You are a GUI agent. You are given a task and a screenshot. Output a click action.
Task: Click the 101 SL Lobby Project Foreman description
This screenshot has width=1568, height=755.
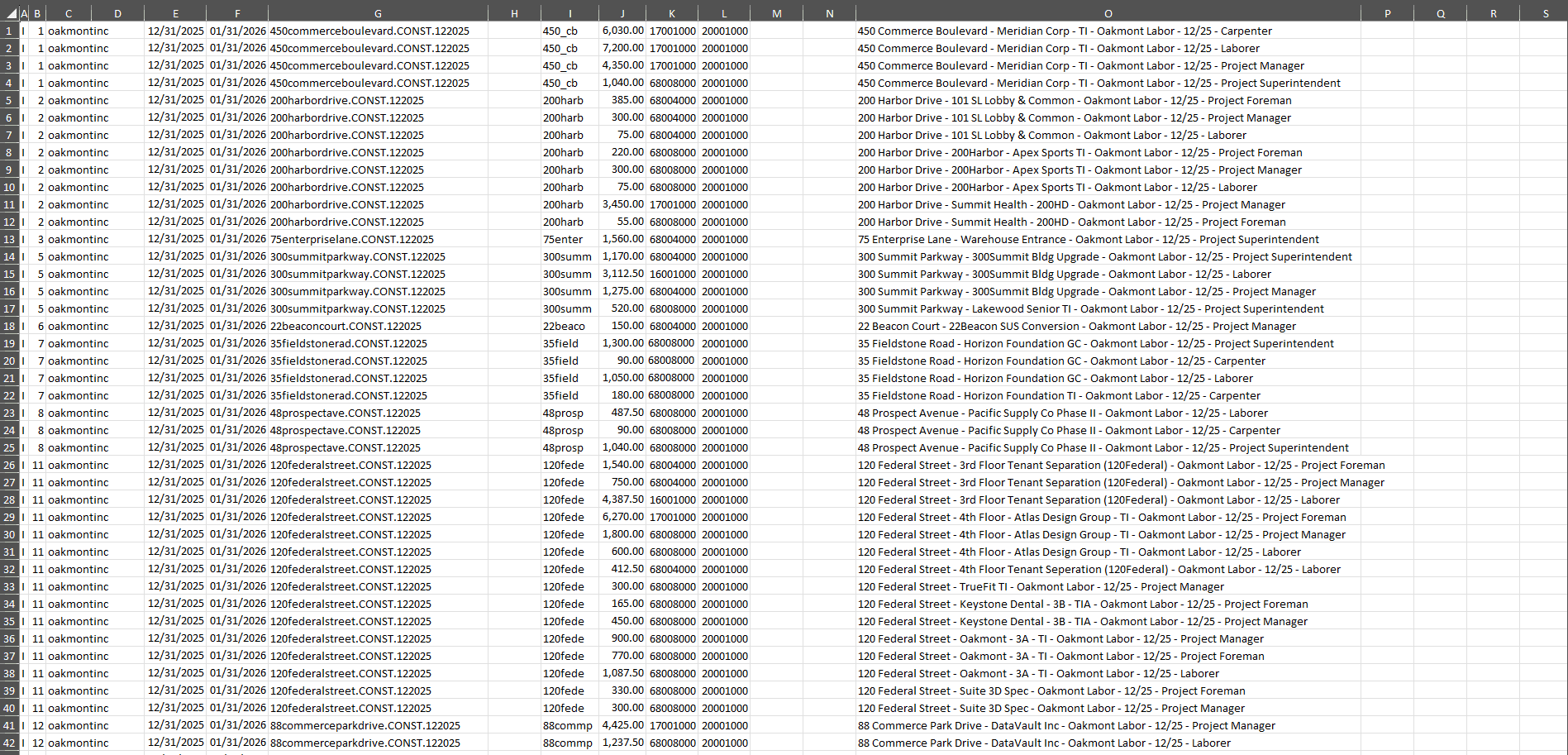[x=1108, y=100]
